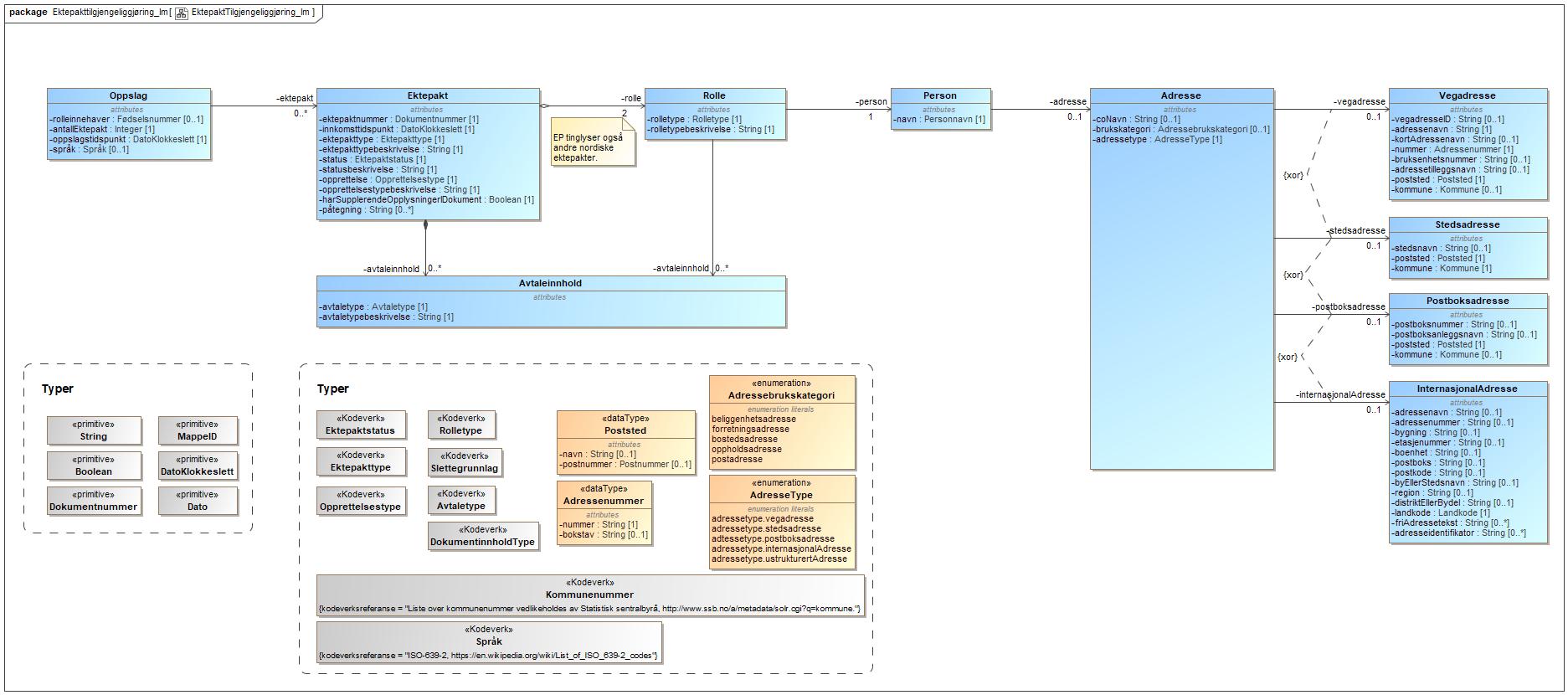1568x695 pixels.
Task: Click the adressetype attribute in Adresse
Action: 1157,139
